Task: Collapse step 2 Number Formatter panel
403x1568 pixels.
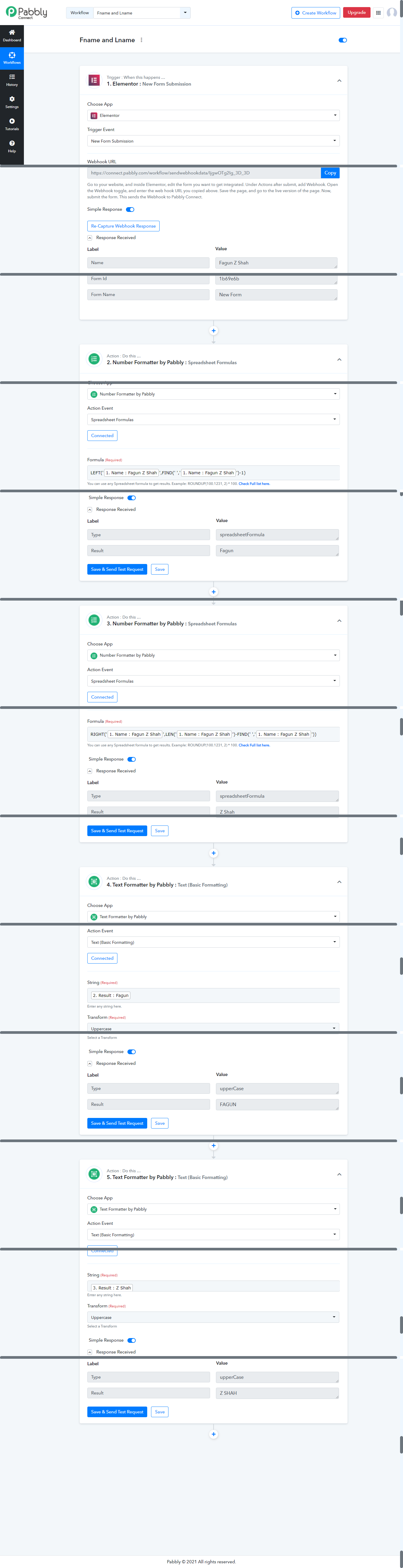Action: coord(339,359)
